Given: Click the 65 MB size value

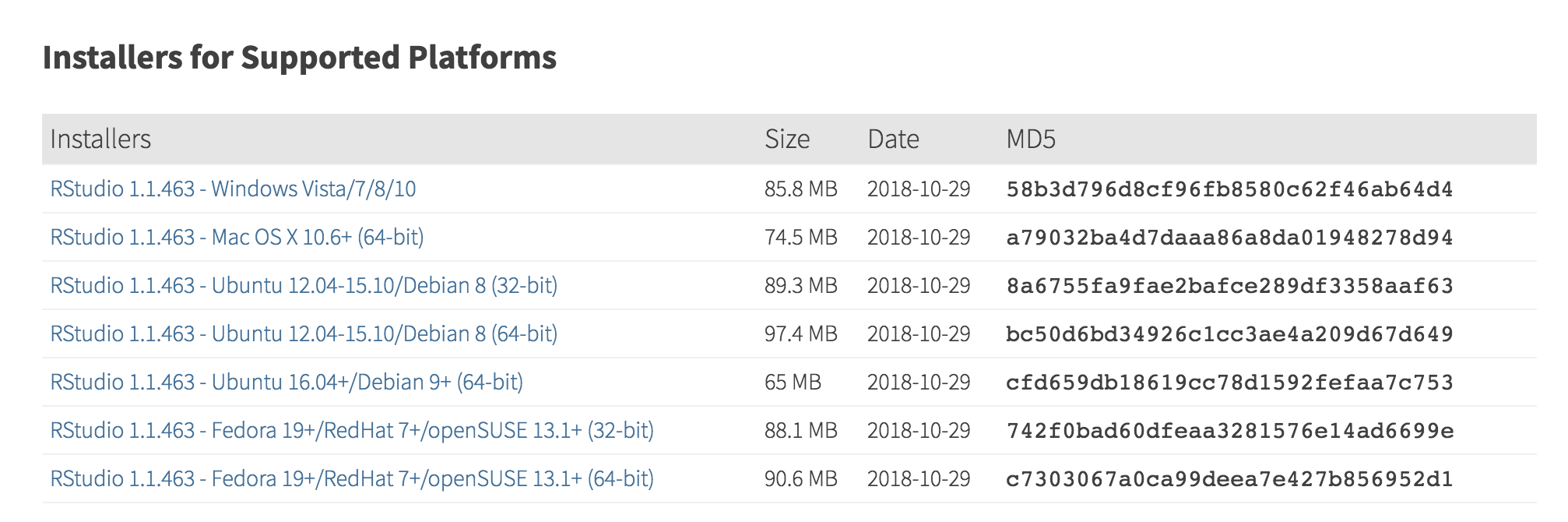Looking at the screenshot, I should [x=793, y=383].
